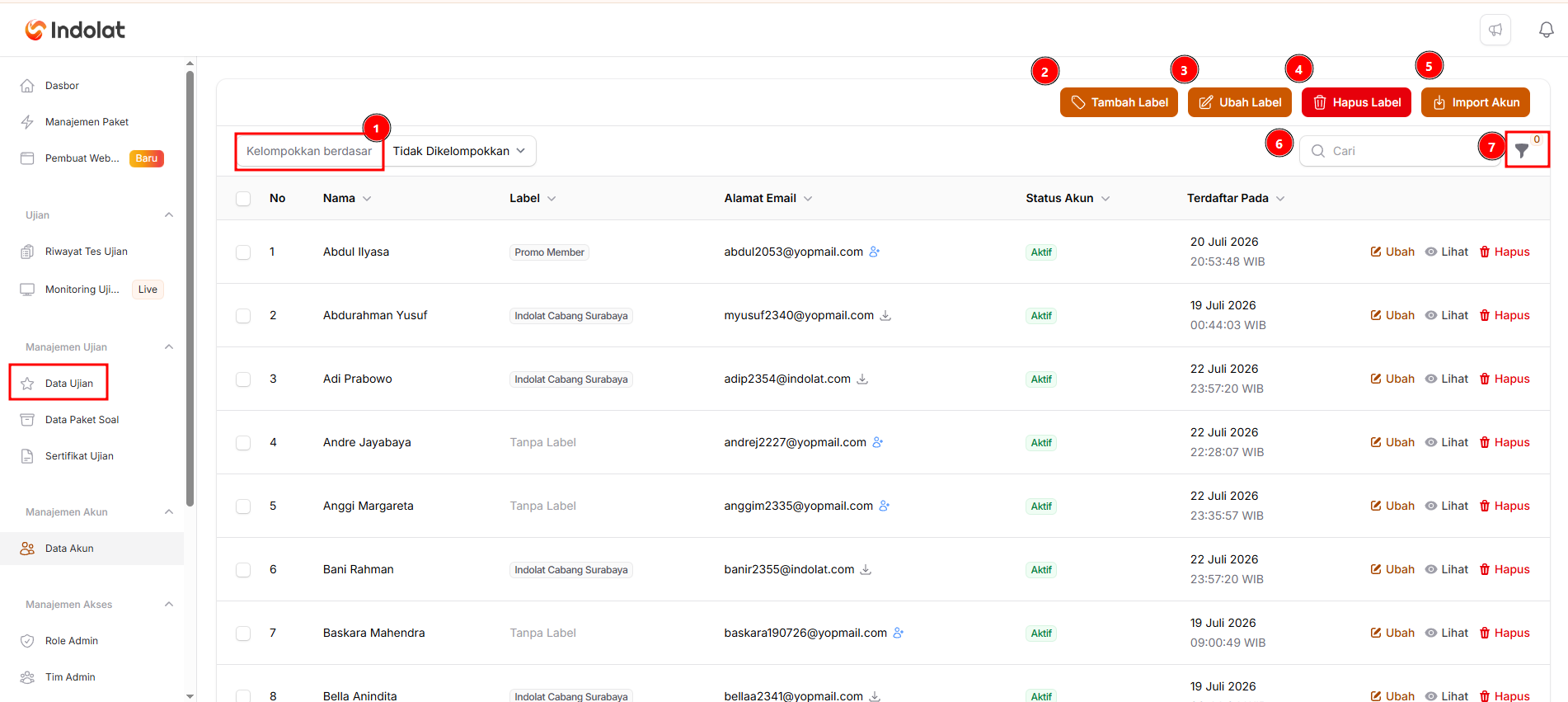Check the box for Abdurahman Yusuf
This screenshot has height=702, width=1568.
tap(243, 316)
